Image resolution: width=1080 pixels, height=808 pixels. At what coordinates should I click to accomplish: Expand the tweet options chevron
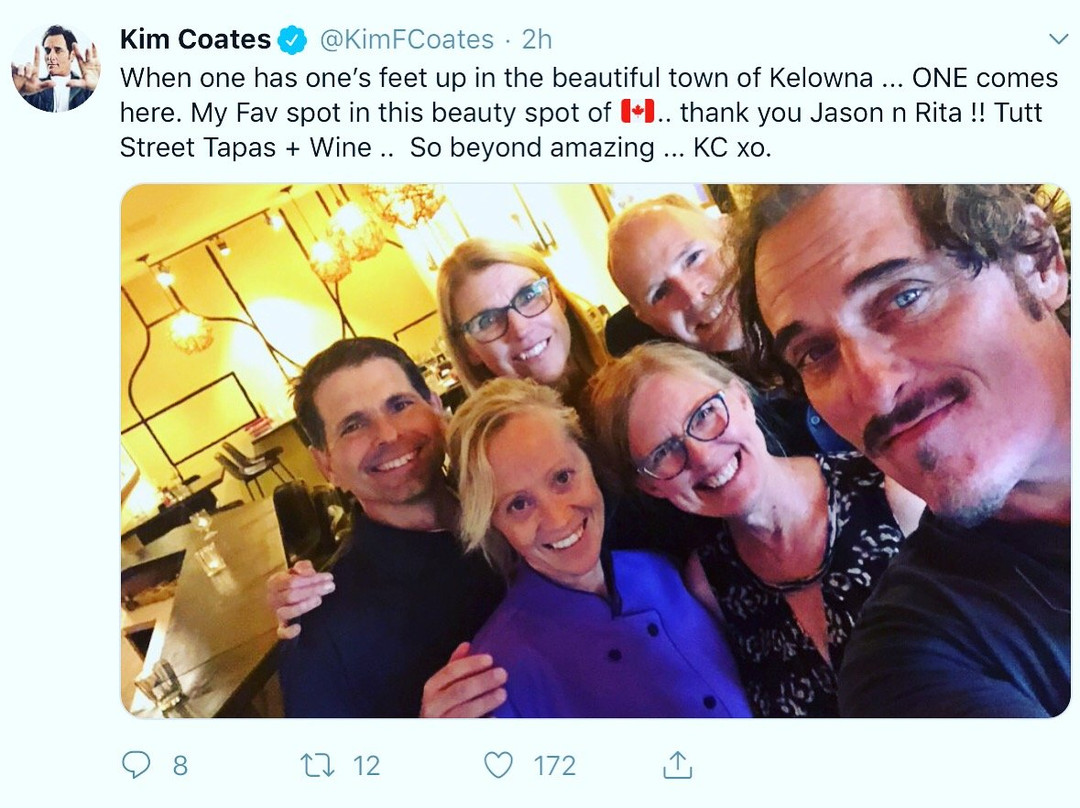tap(1057, 39)
